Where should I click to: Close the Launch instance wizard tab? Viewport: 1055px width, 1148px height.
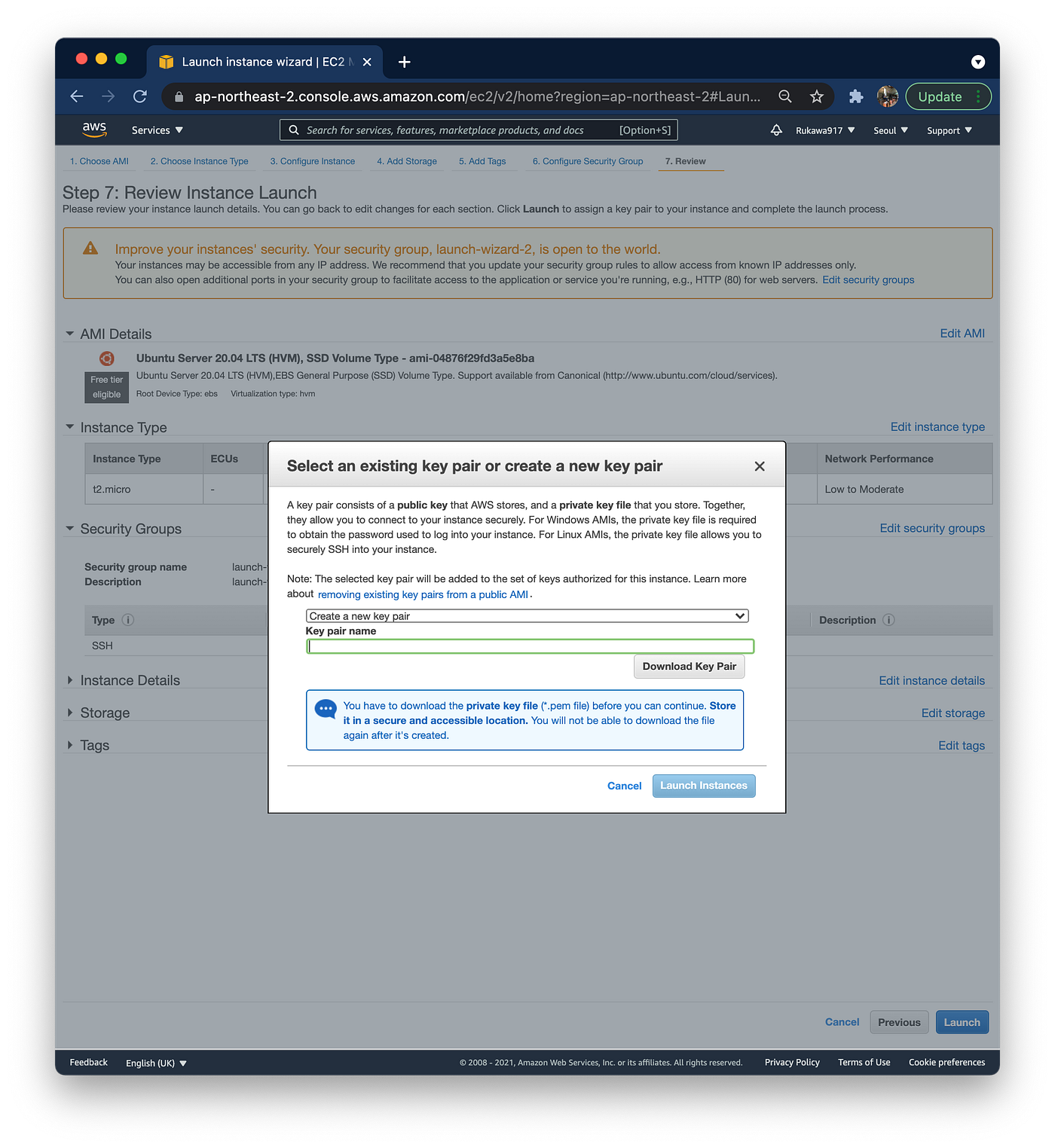pos(367,62)
